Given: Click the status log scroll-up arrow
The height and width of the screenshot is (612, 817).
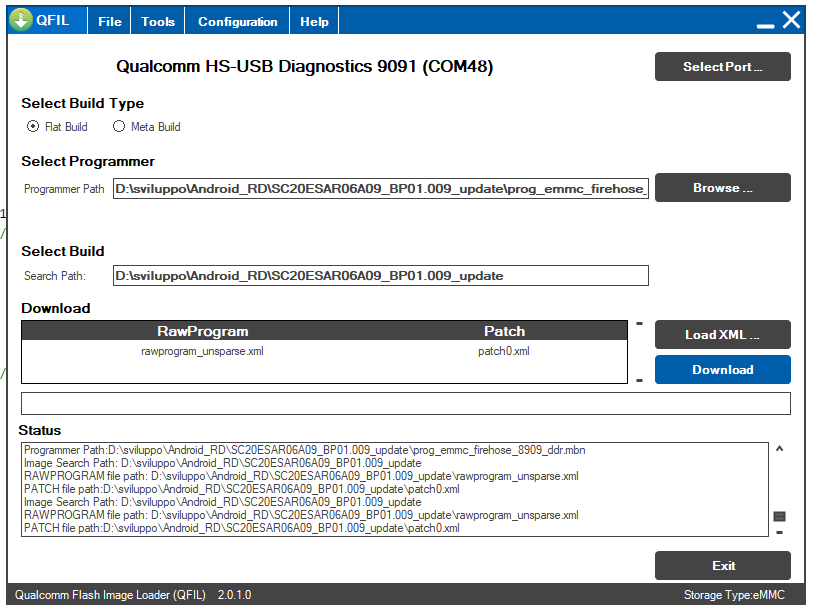Looking at the screenshot, I should tap(780, 450).
